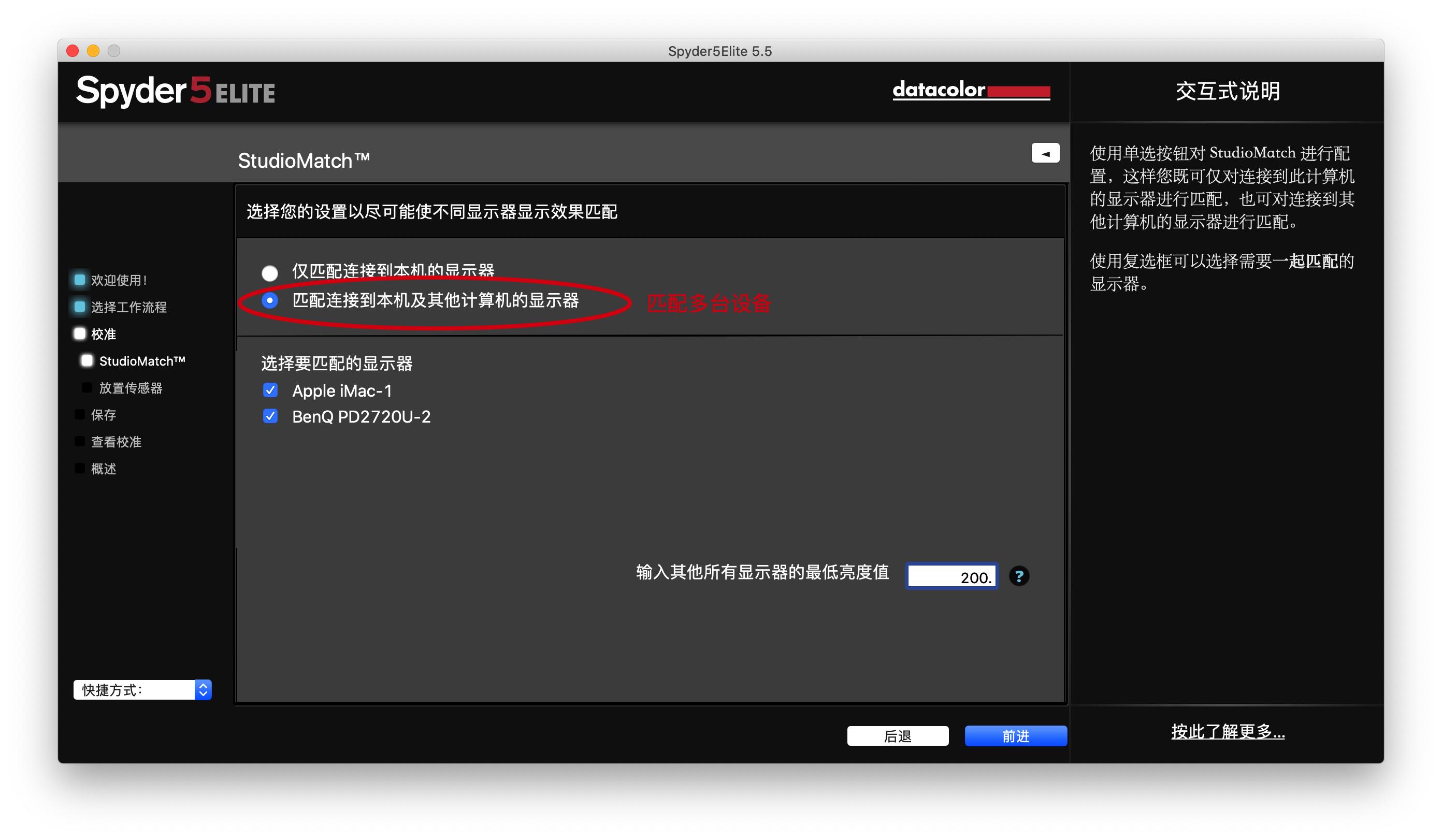Open the 按此了解更多 link
The height and width of the screenshot is (840, 1442).
[1228, 731]
